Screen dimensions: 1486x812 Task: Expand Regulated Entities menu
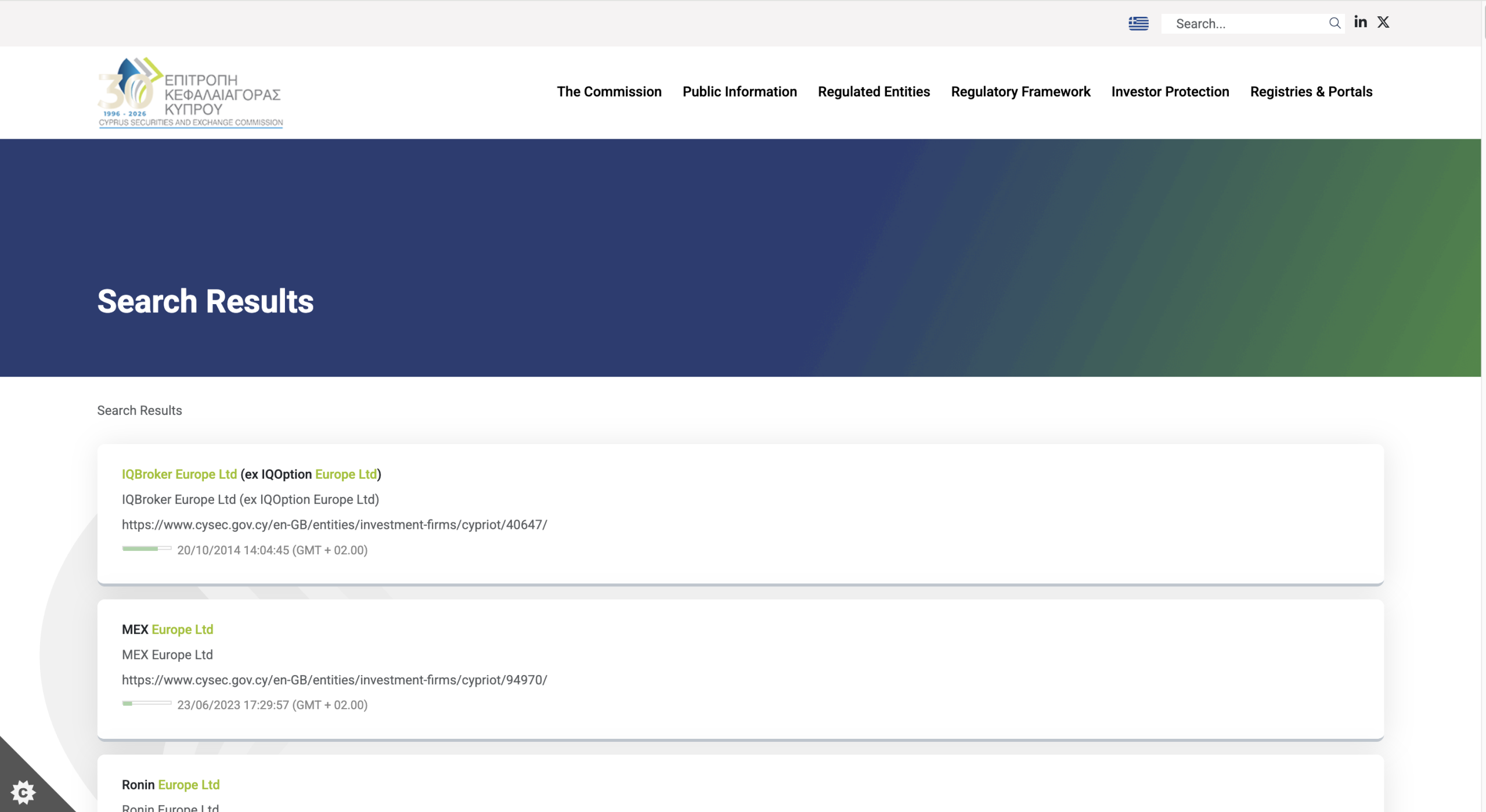(x=874, y=92)
